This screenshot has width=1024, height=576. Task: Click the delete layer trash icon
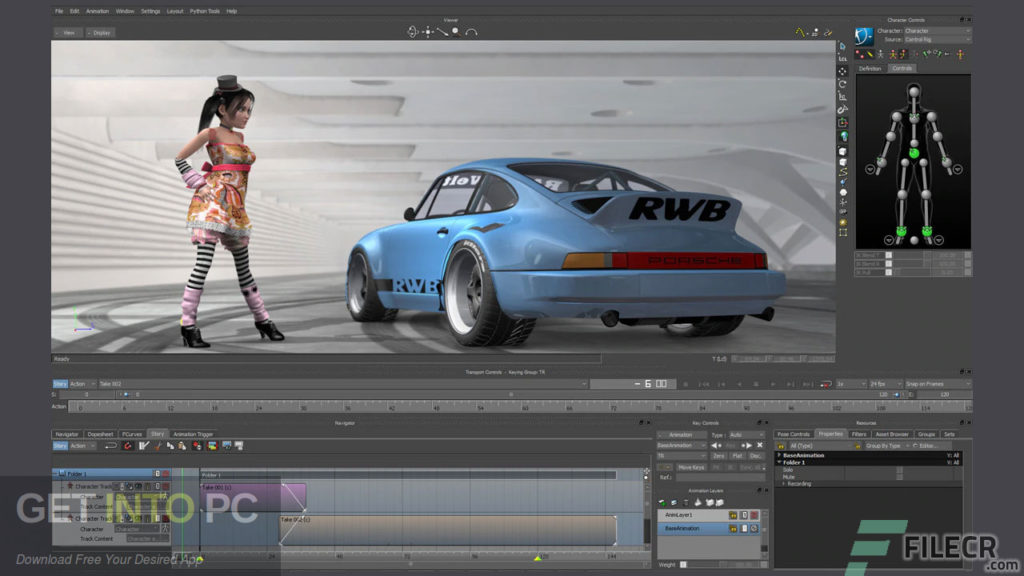pos(686,502)
